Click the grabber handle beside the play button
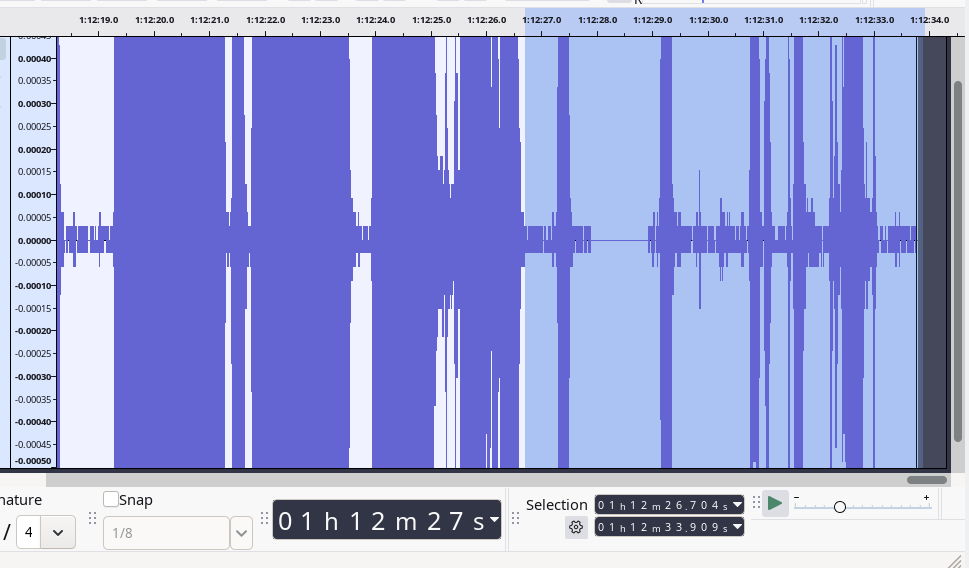 point(756,503)
